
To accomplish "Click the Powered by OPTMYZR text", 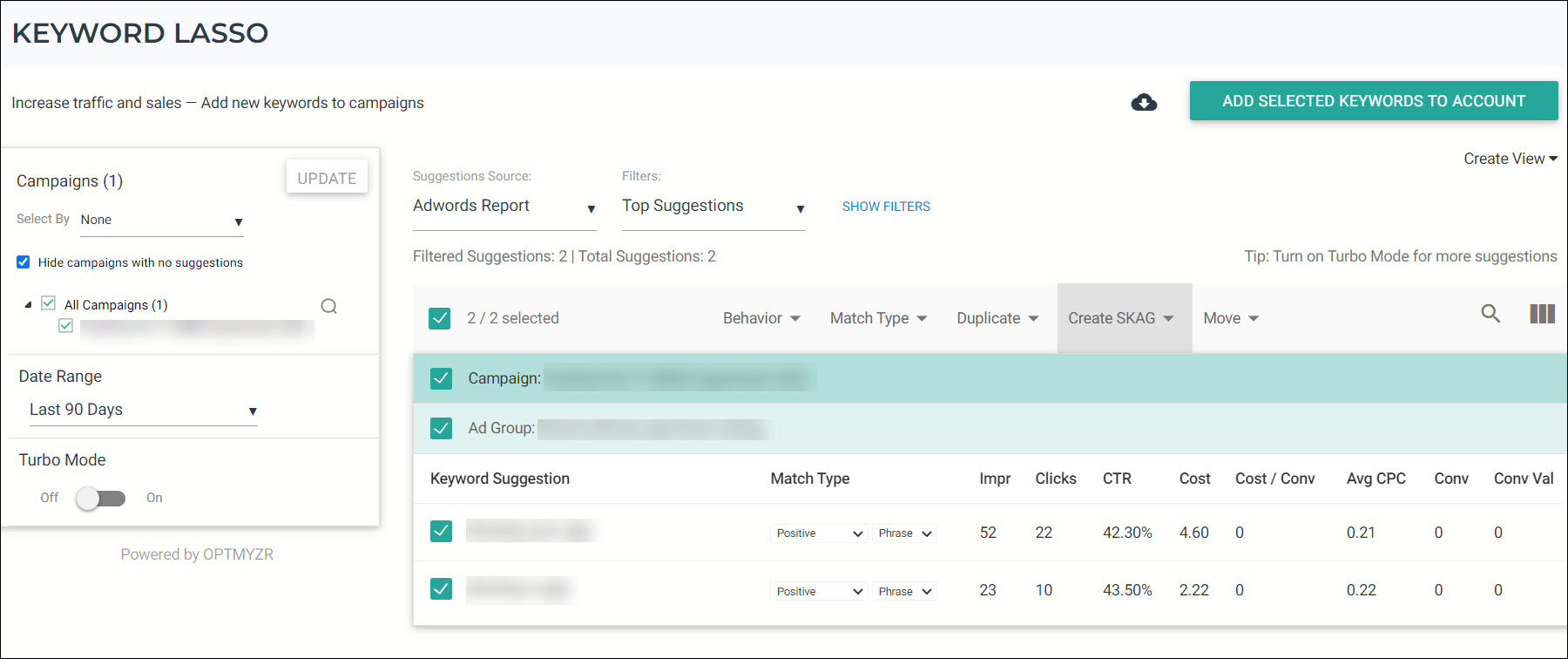I will [197, 554].
